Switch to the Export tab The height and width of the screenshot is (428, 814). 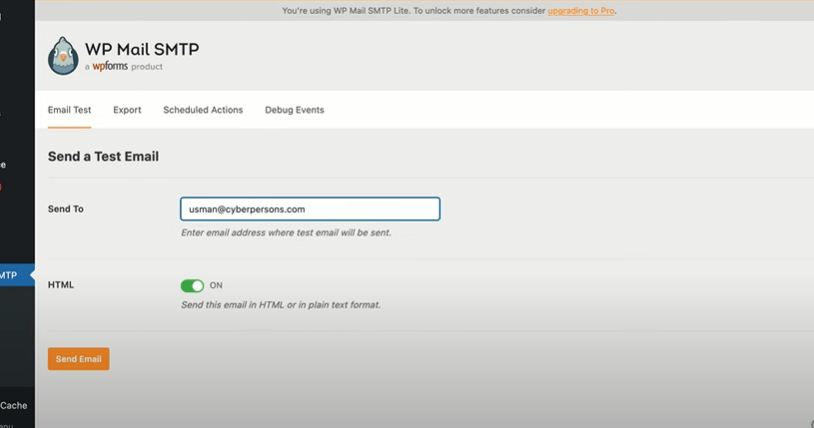127,110
